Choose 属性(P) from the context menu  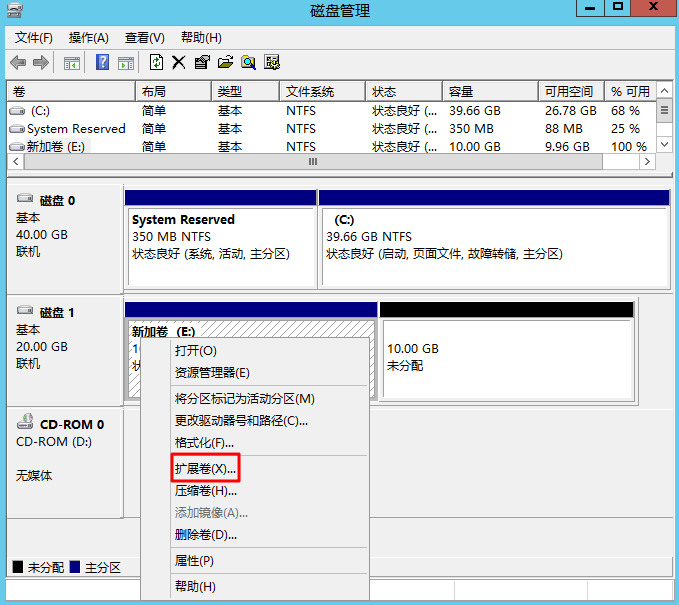coord(269,561)
